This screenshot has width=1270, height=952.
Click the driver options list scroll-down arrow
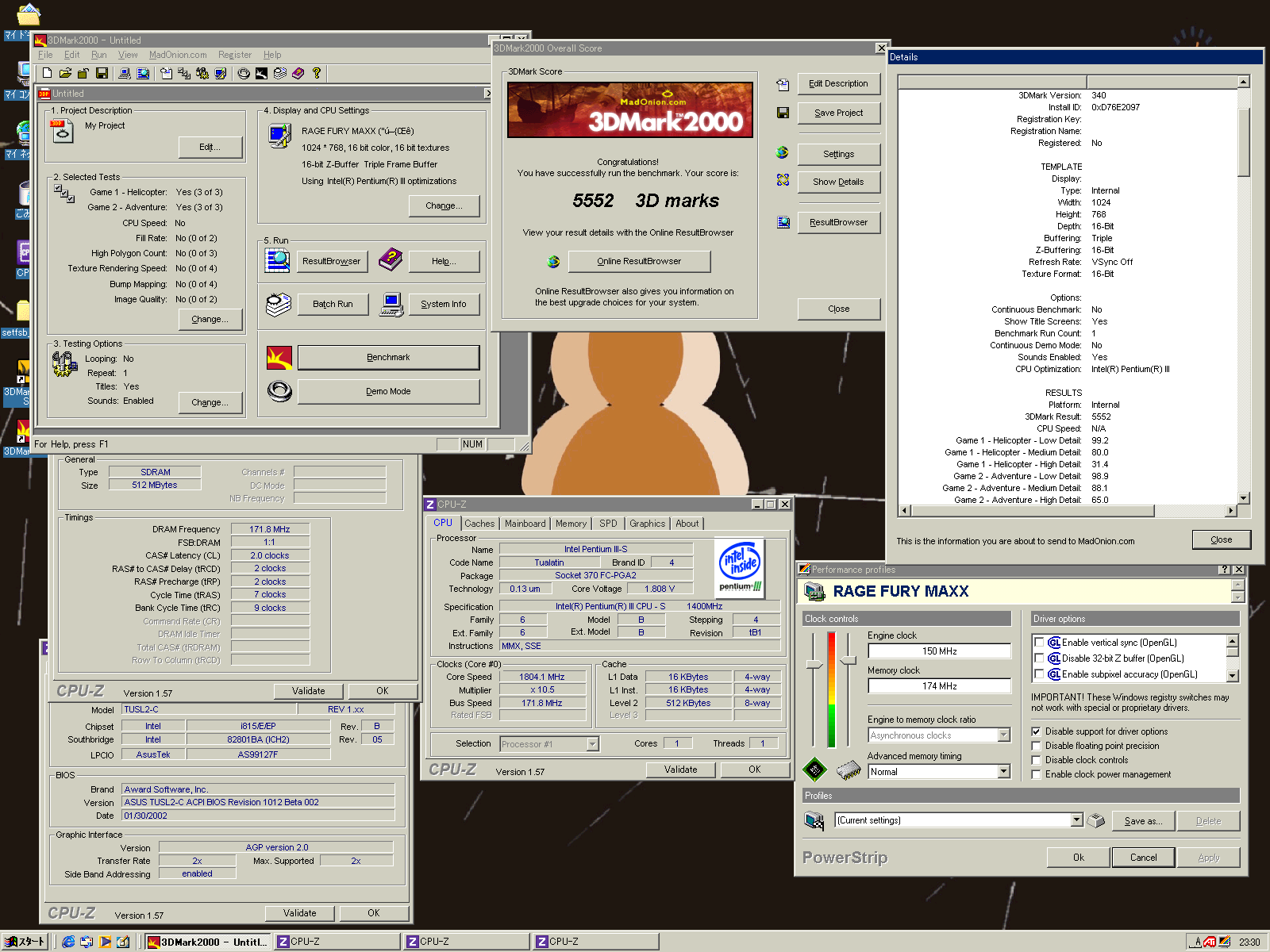(x=1233, y=676)
